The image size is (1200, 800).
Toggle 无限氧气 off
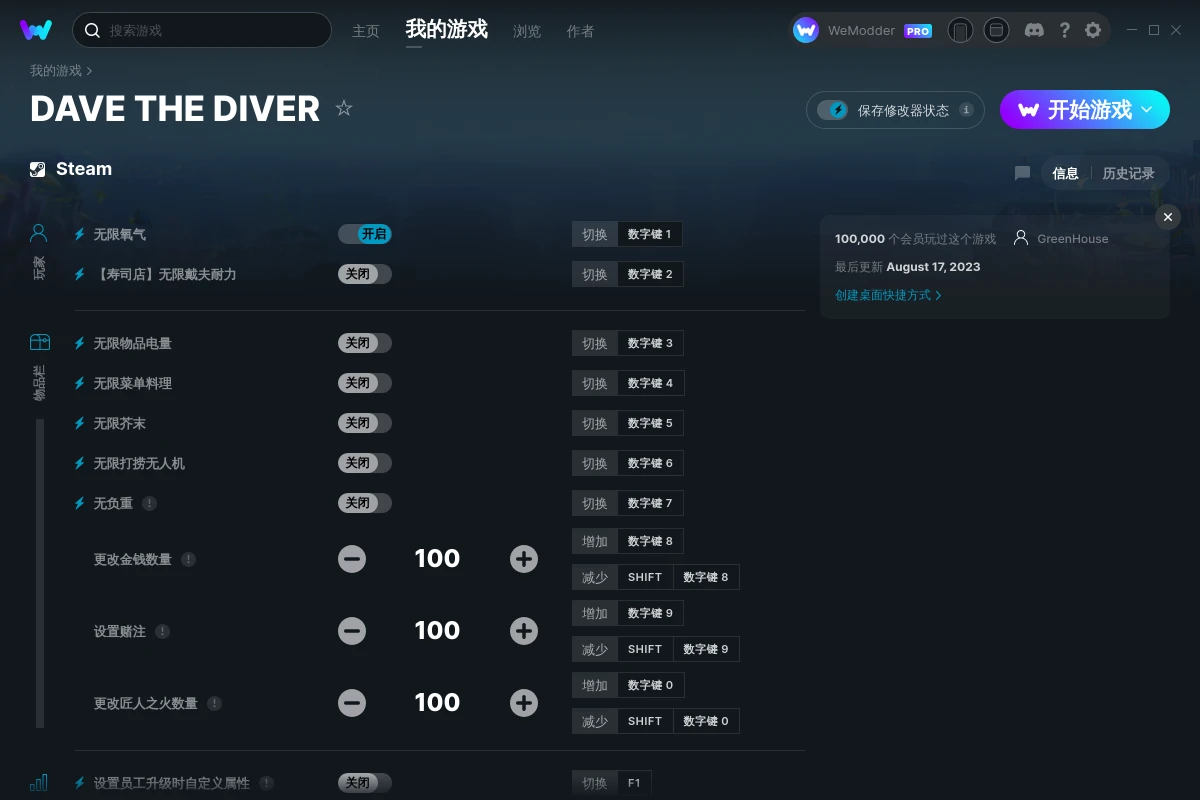click(x=365, y=234)
